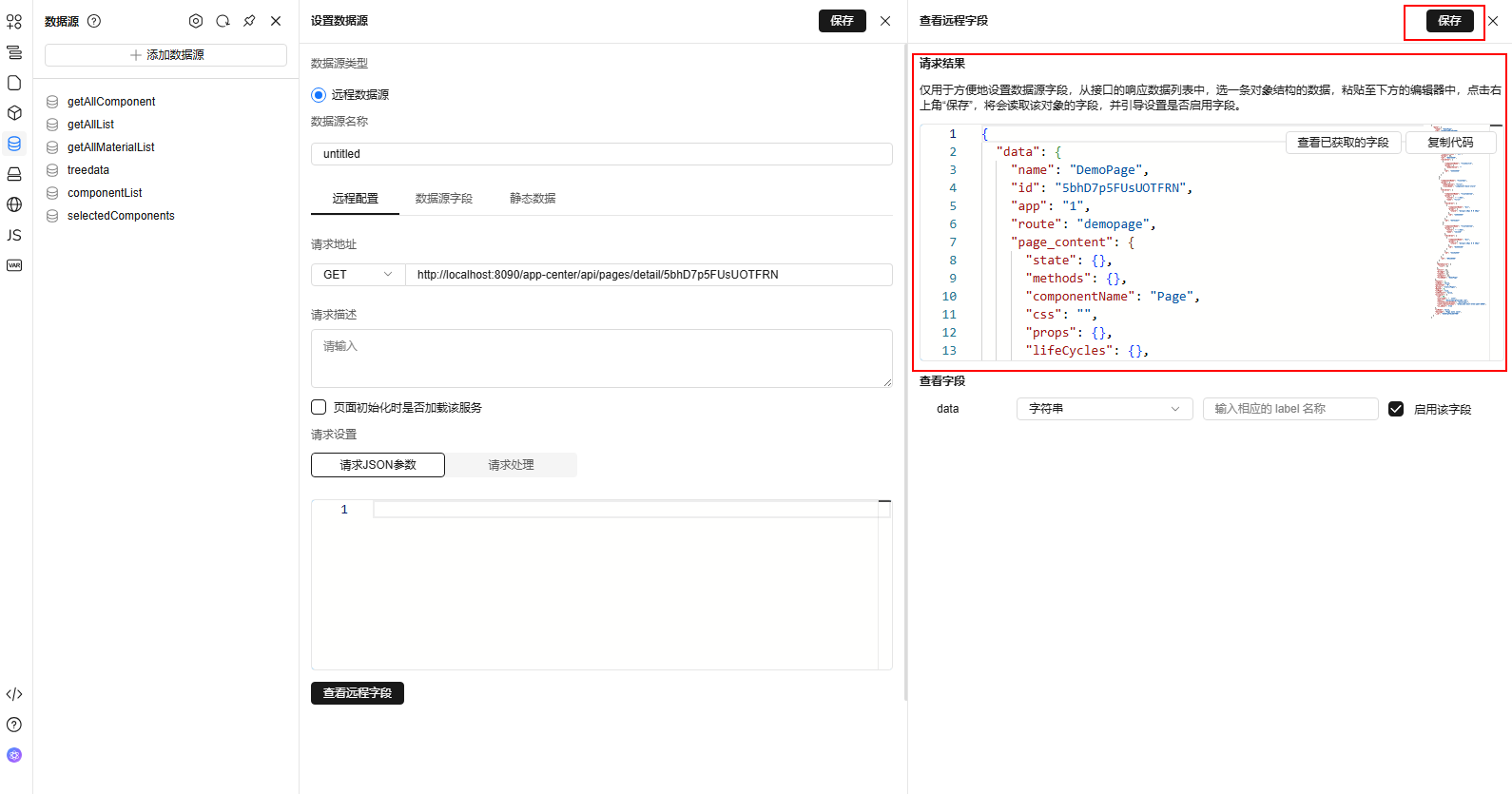The height and width of the screenshot is (794, 1512).
Task: Open the block cube icon in sidebar
Action: (14, 113)
